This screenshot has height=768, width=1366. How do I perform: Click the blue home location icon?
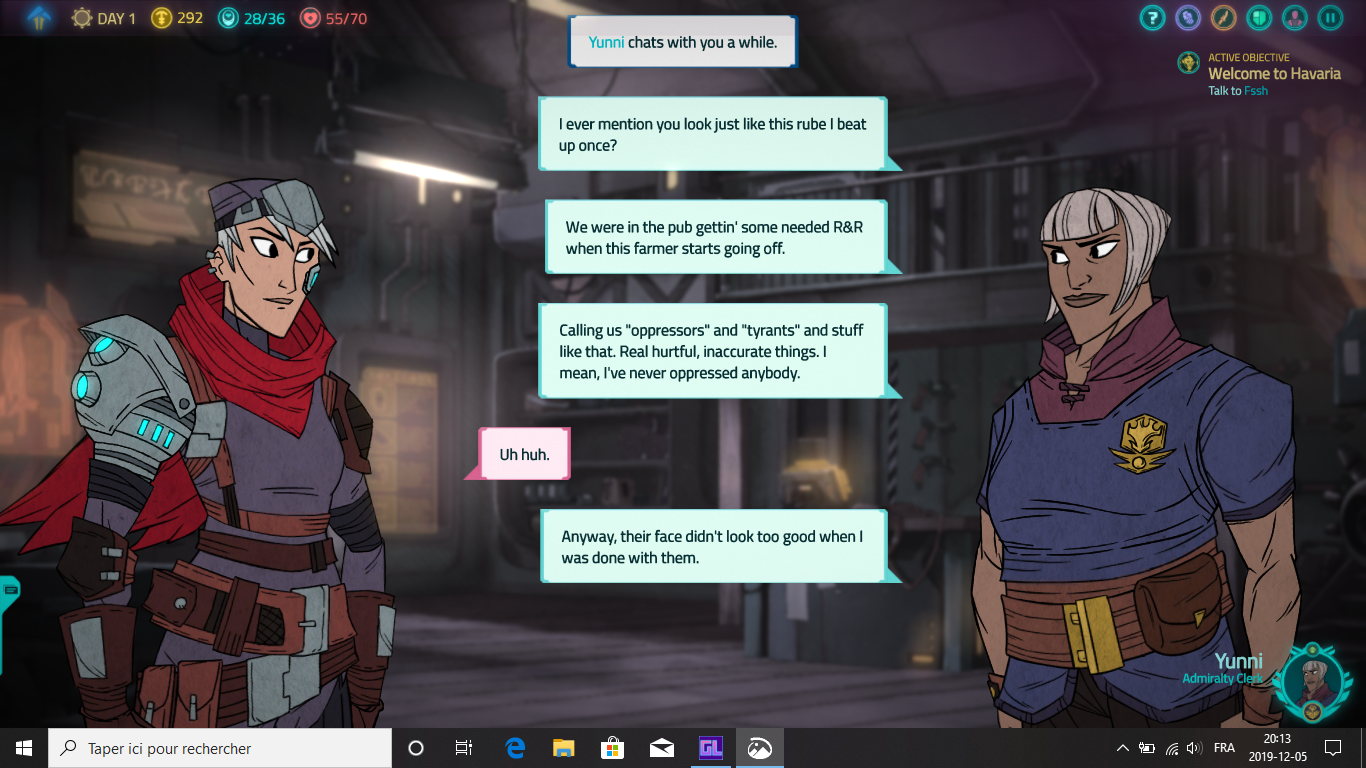(x=39, y=17)
